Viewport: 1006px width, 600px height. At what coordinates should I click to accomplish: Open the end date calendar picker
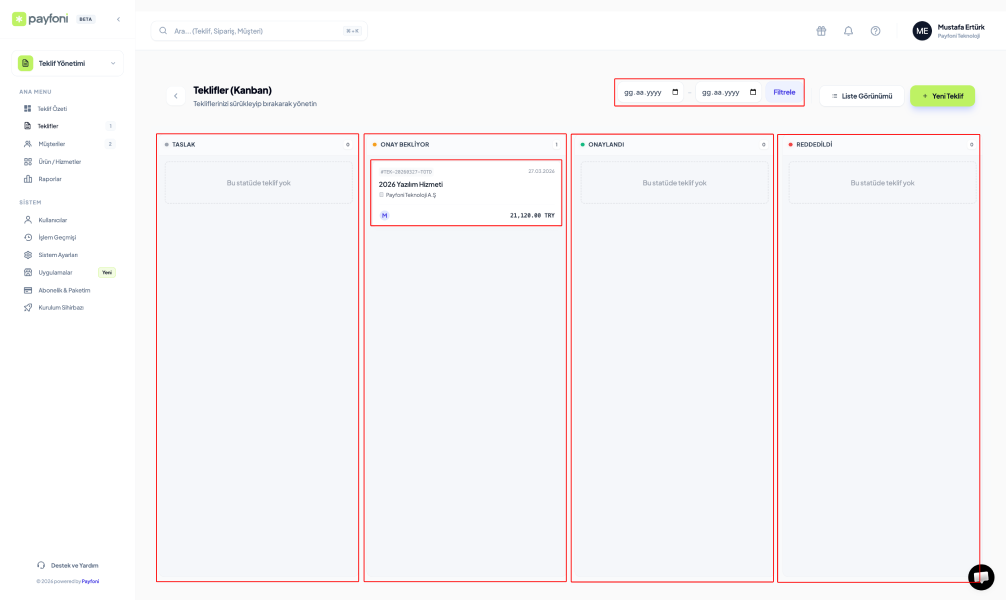point(753,92)
